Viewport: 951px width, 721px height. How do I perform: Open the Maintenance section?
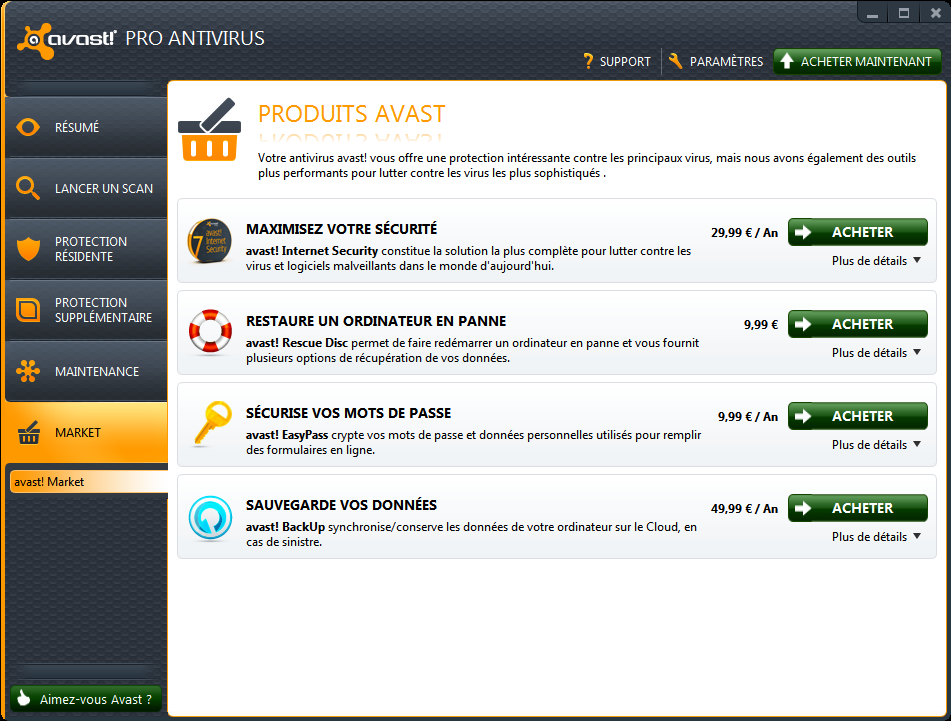tap(86, 371)
